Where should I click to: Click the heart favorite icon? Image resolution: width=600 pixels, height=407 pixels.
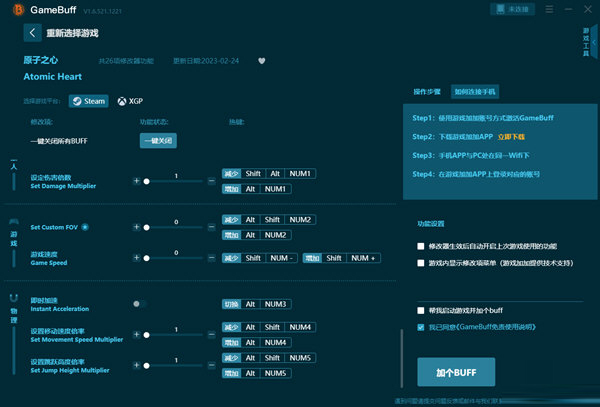point(262,60)
